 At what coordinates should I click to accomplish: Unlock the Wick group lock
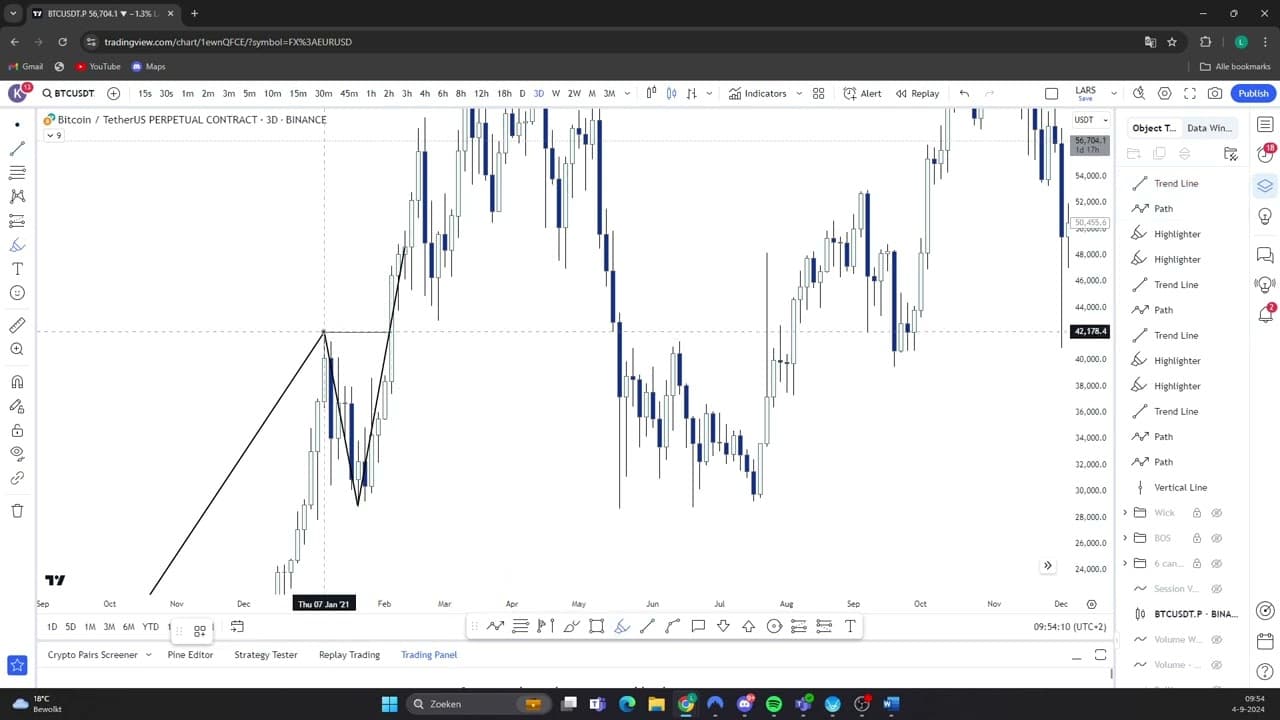point(1196,513)
